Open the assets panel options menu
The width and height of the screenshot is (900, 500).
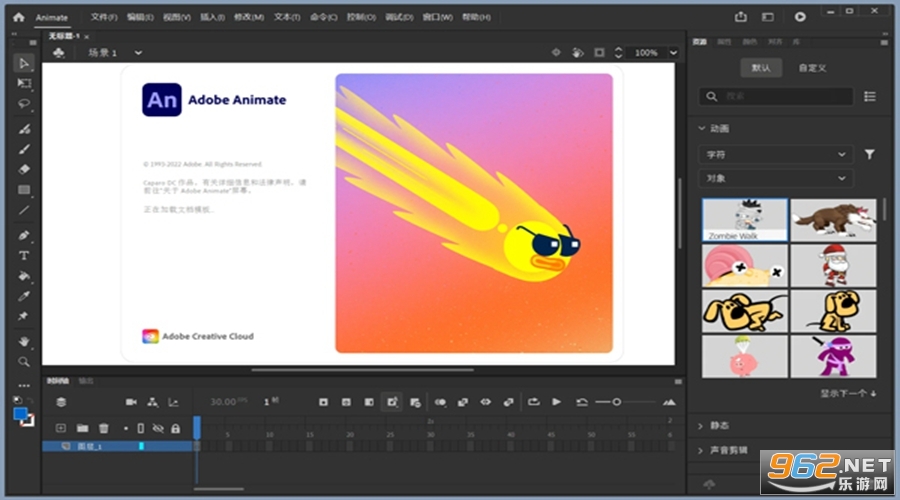tap(884, 42)
